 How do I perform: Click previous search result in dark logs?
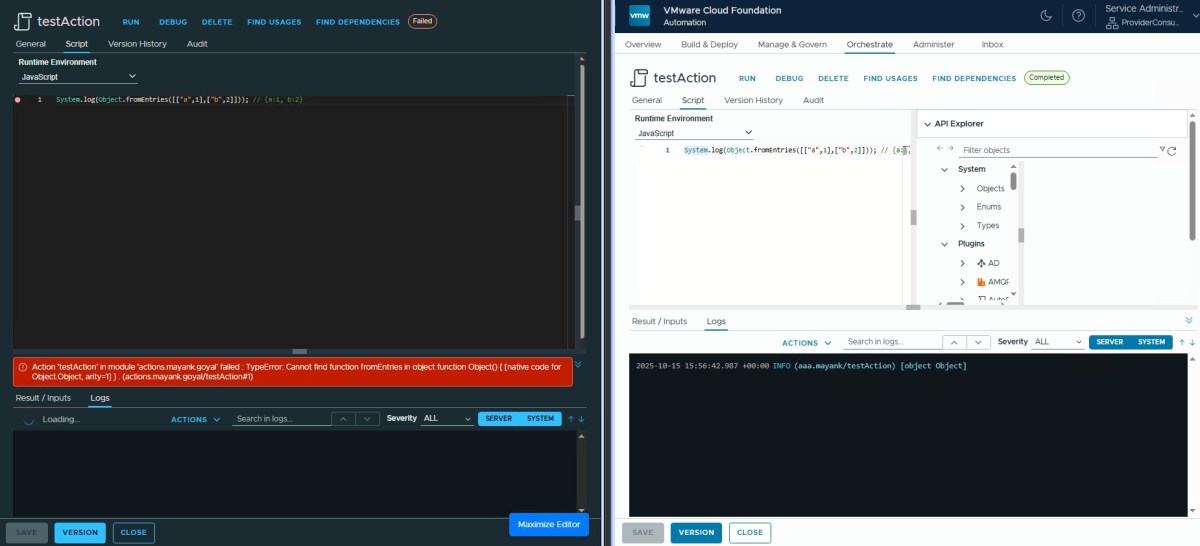(343, 419)
